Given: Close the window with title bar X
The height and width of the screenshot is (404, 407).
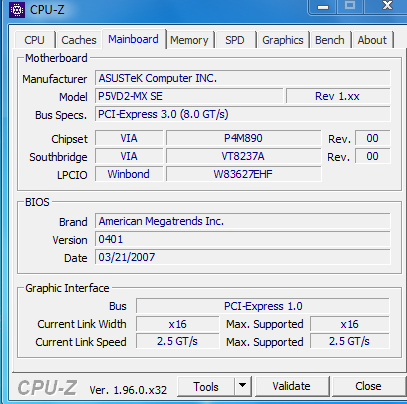Looking at the screenshot, I should [387, 6].
